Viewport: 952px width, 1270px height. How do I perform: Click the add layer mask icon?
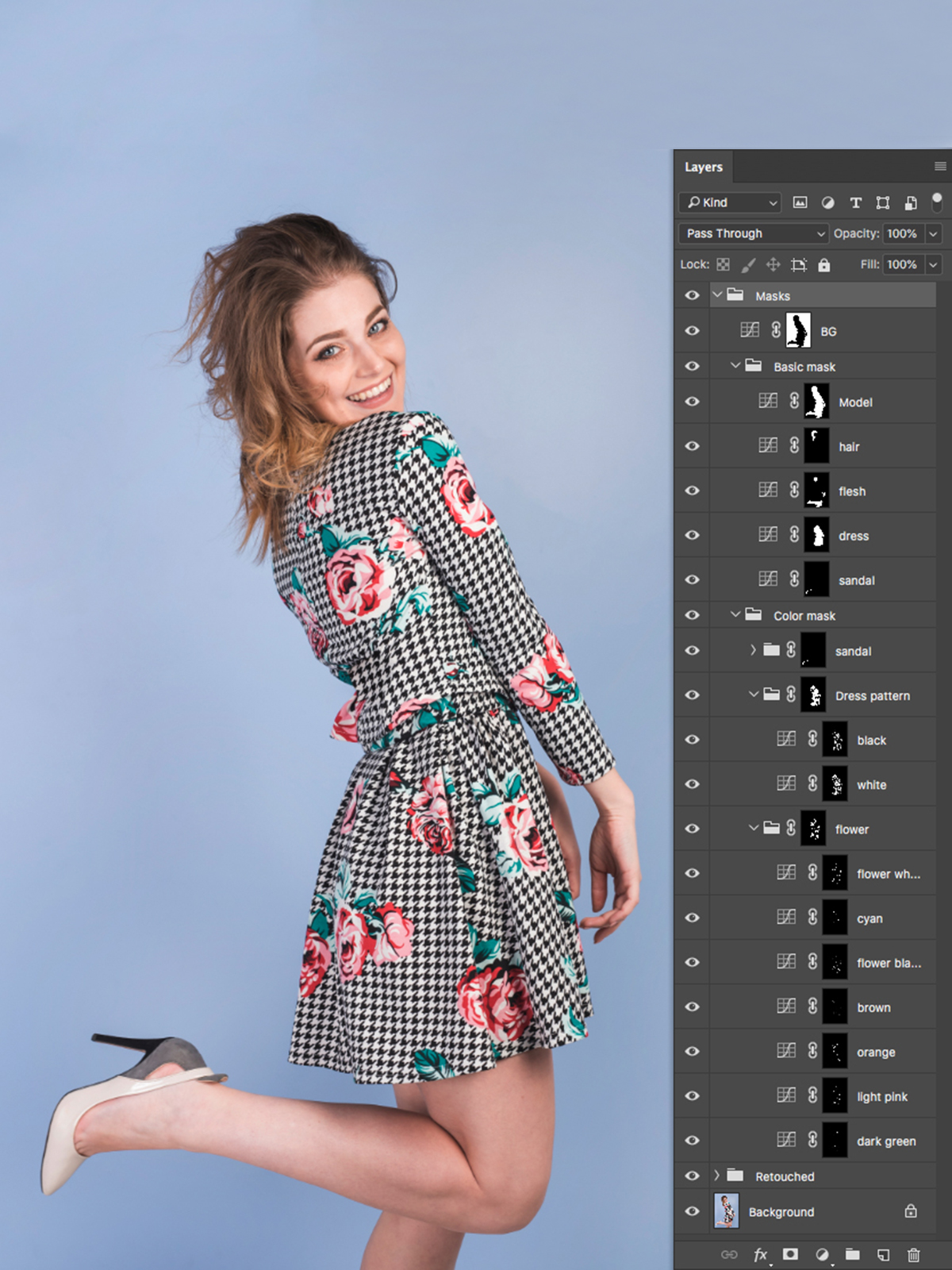[x=790, y=1254]
